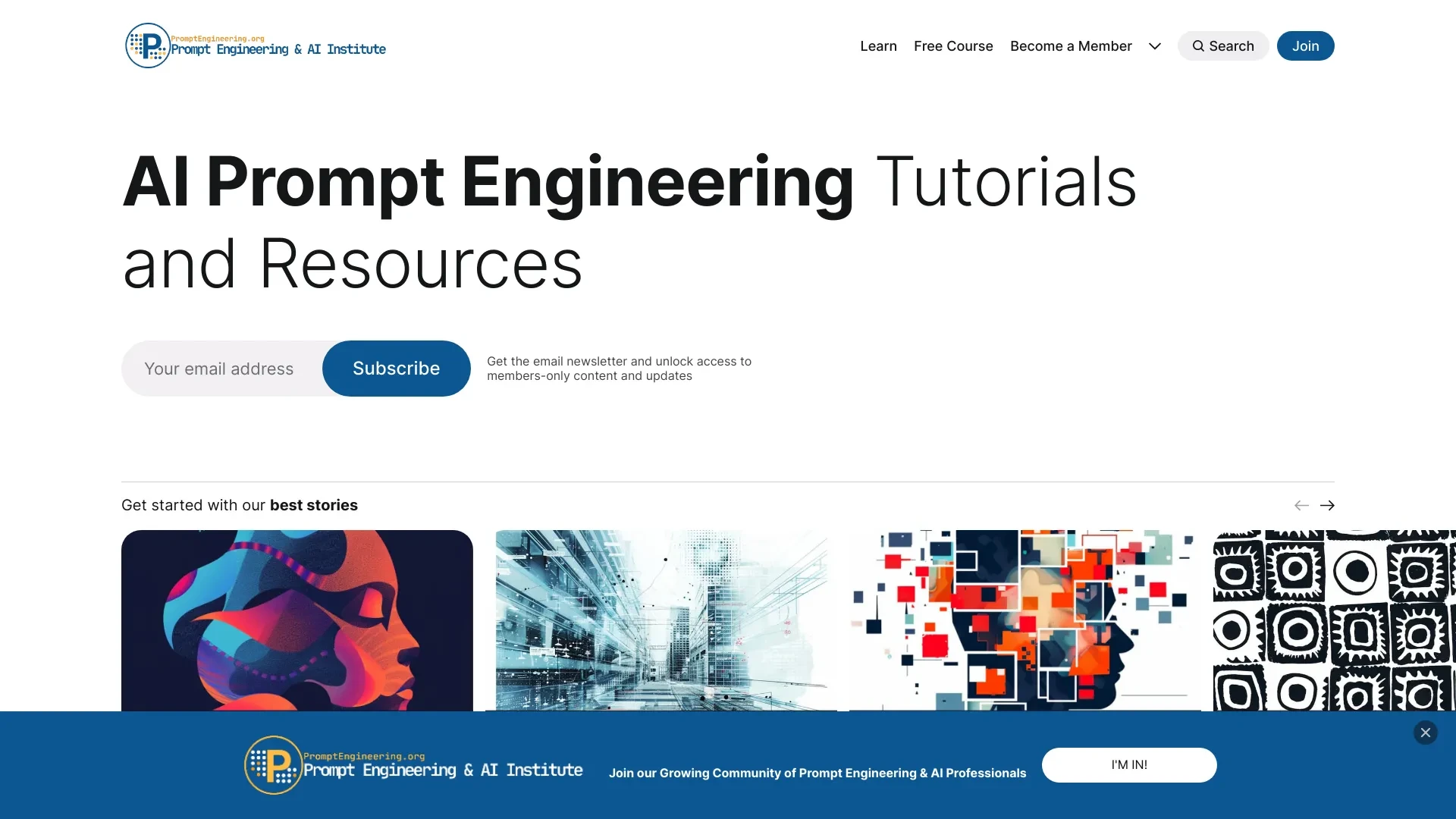Screen dimensions: 1456x819
Task: Expand the Become a Member dropdown
Action: click(x=1154, y=45)
